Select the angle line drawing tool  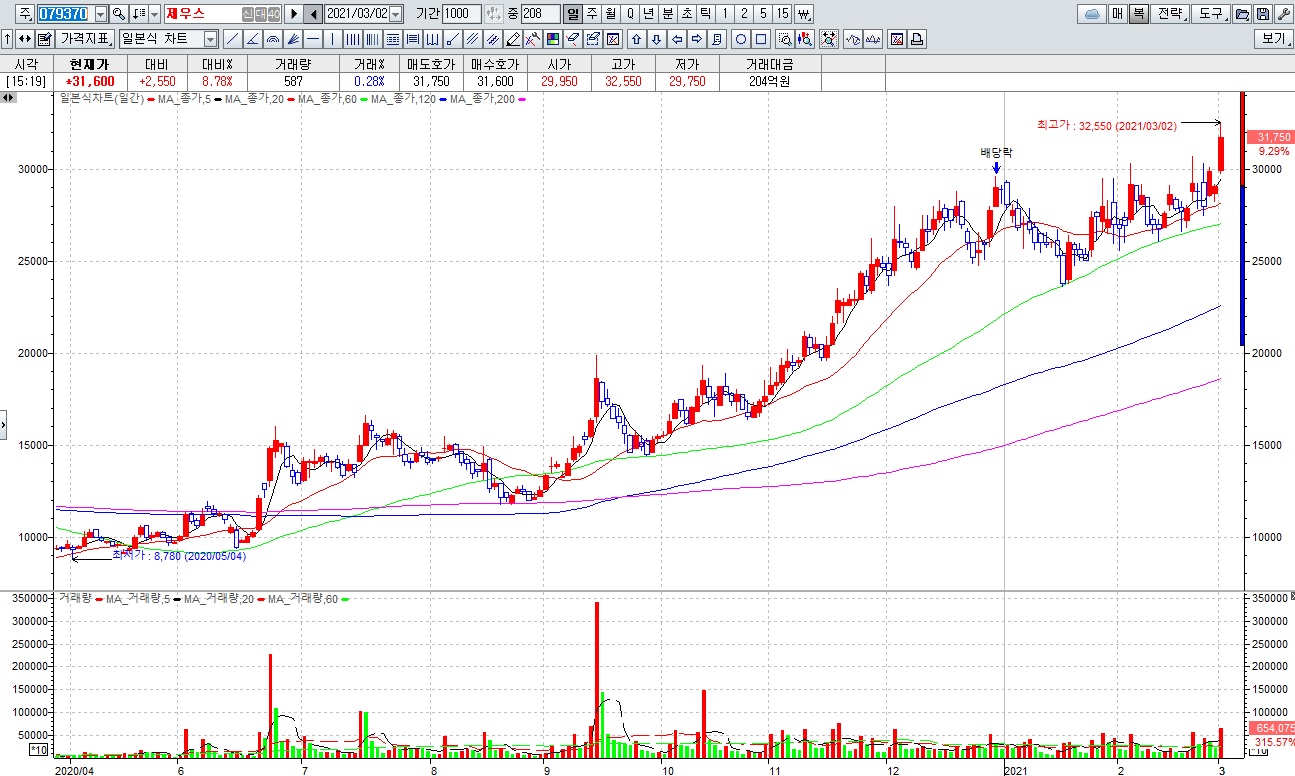(x=253, y=39)
